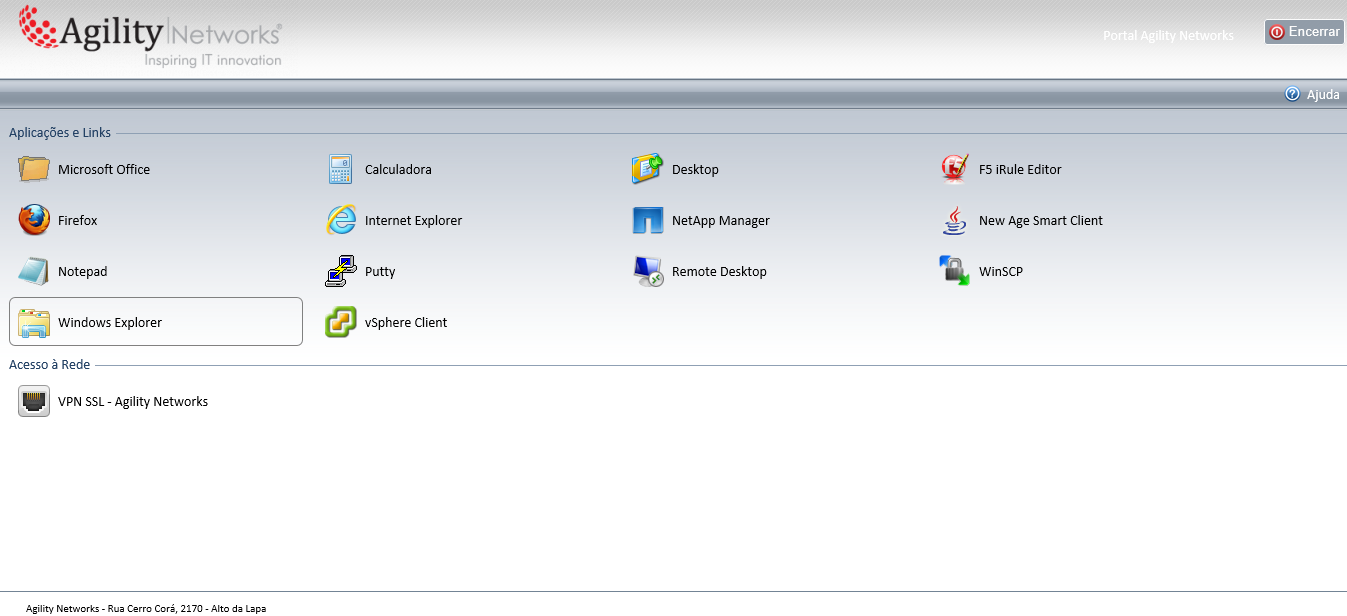Image resolution: width=1347 pixels, height=616 pixels.
Task: Click the Remote Desktop icon
Action: point(648,271)
